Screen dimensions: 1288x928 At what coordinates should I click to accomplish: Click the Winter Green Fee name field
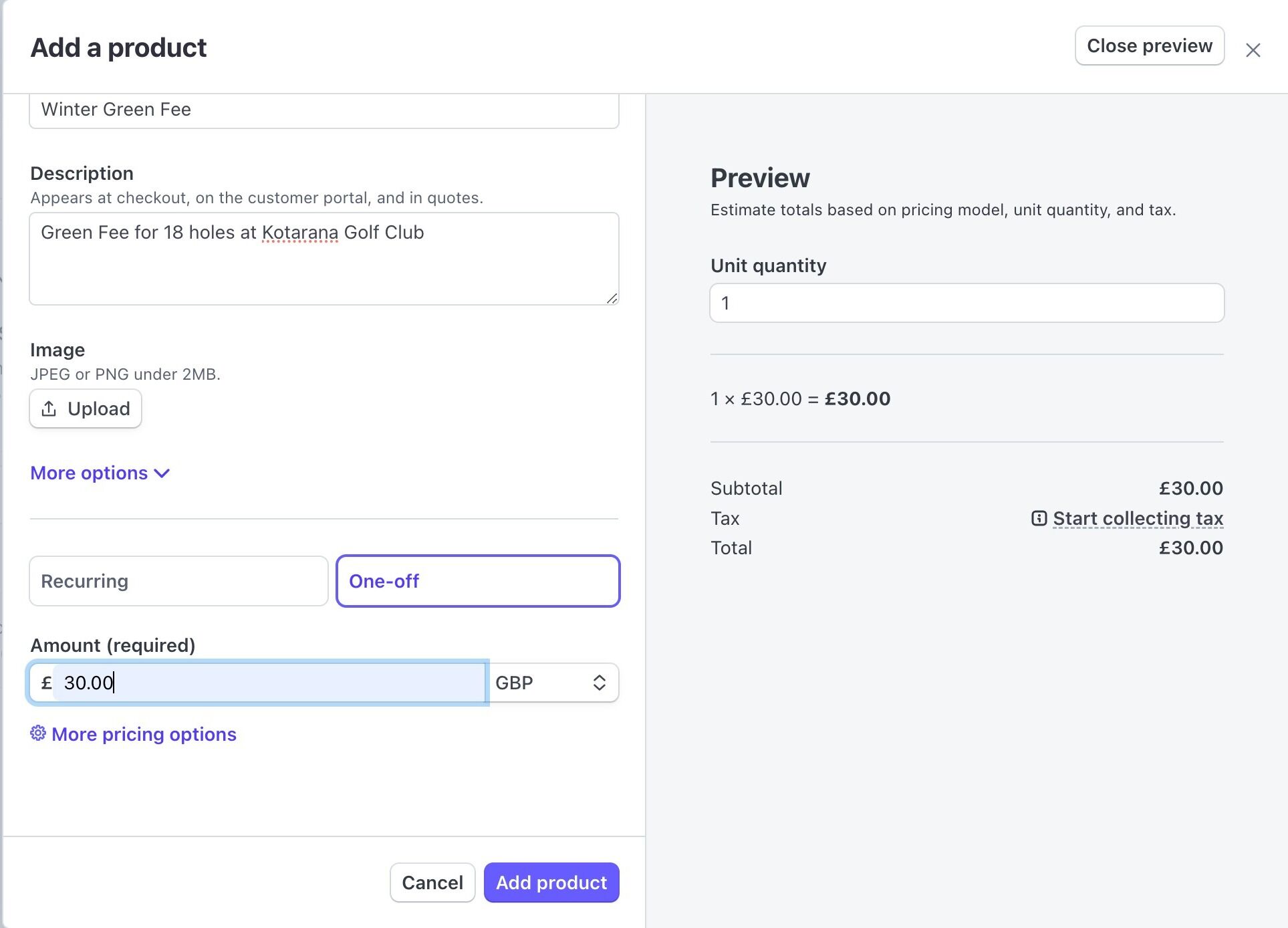tap(324, 110)
